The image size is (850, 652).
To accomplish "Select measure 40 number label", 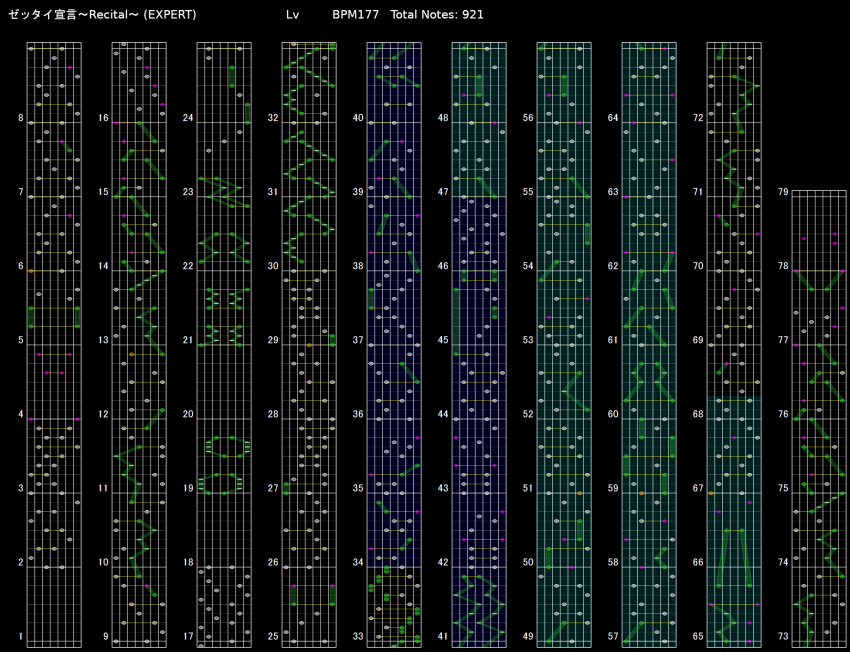I will click(x=358, y=118).
